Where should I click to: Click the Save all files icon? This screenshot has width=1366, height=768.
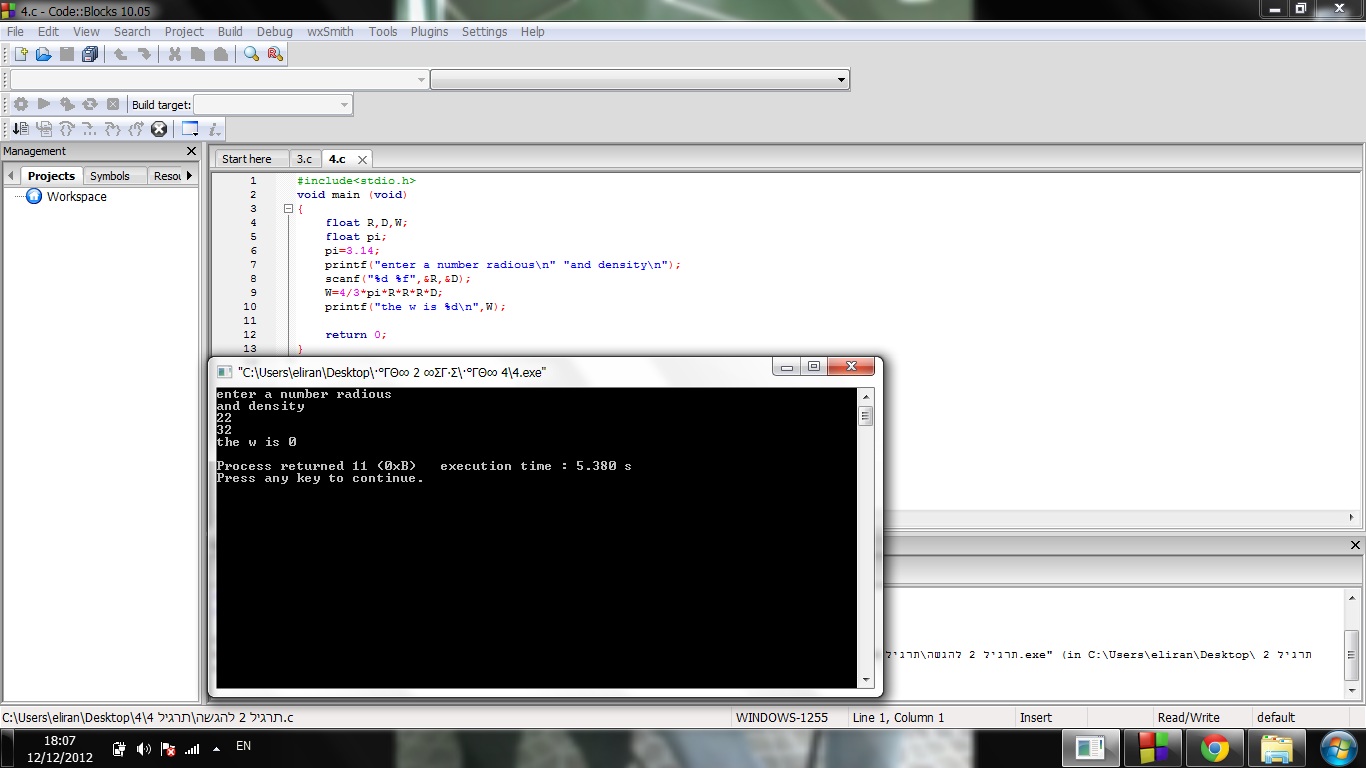point(90,55)
